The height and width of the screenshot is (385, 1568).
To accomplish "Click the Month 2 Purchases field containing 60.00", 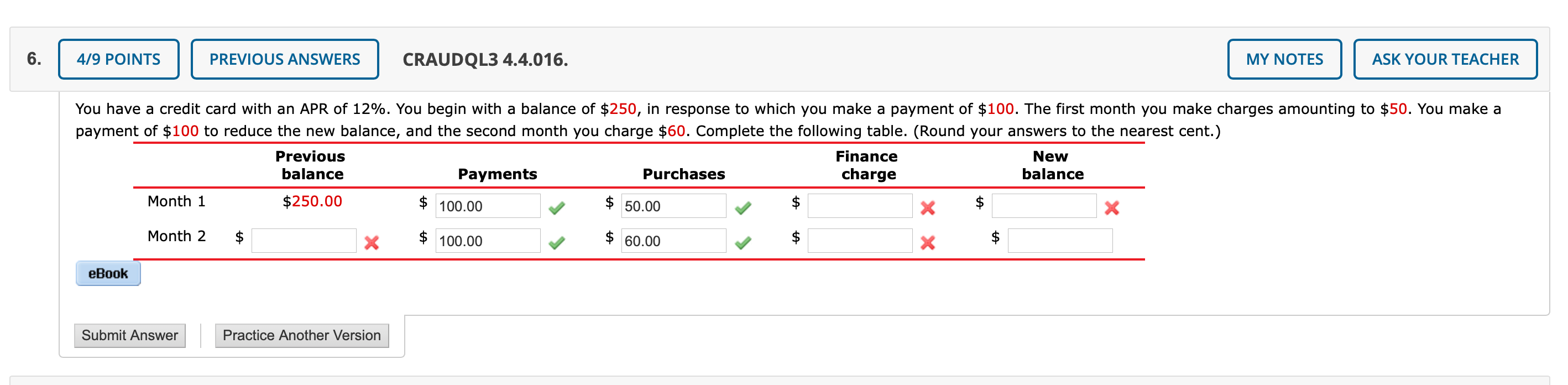I will tap(673, 241).
